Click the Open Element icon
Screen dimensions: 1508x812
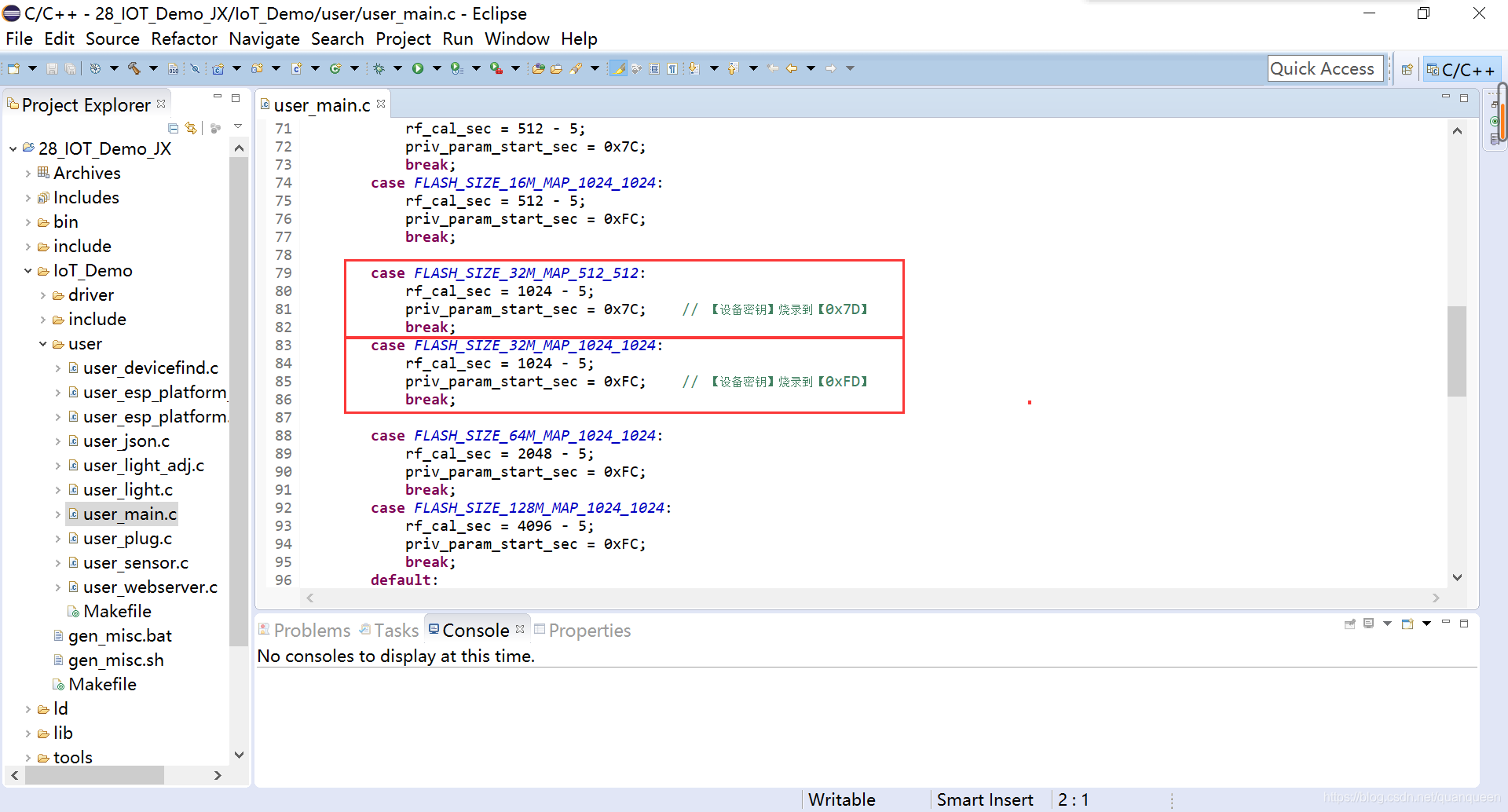[x=538, y=69]
